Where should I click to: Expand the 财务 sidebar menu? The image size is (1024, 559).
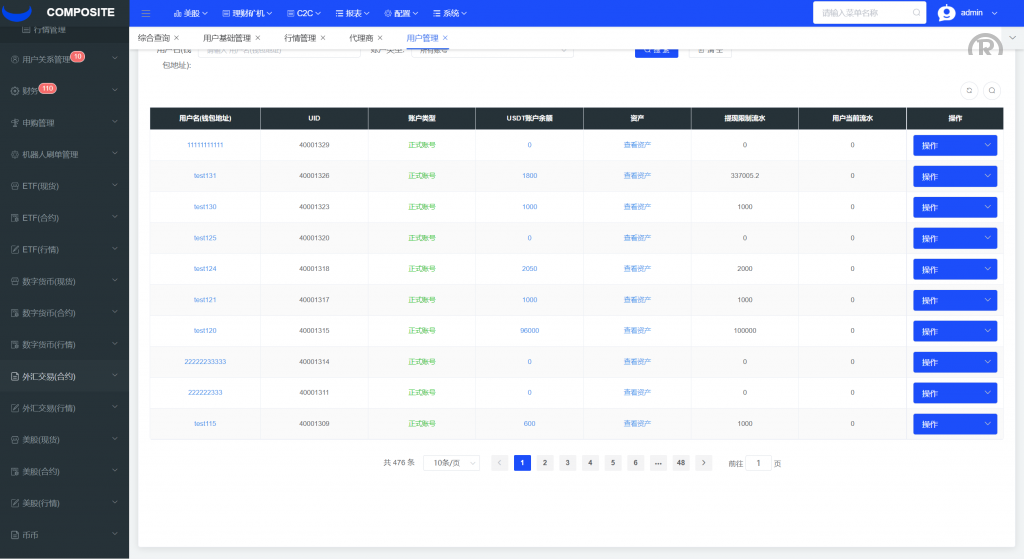64,91
